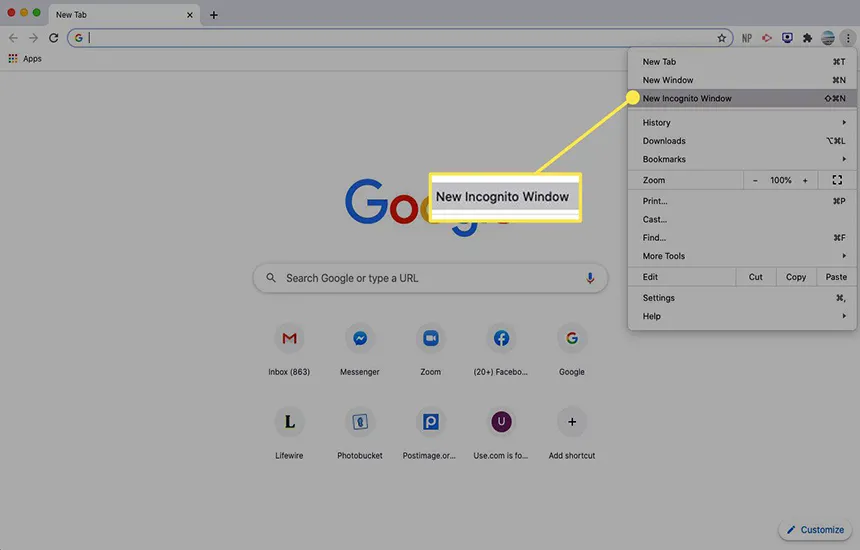Expand the More Tools submenu
860x550 pixels.
pyautogui.click(x=742, y=256)
